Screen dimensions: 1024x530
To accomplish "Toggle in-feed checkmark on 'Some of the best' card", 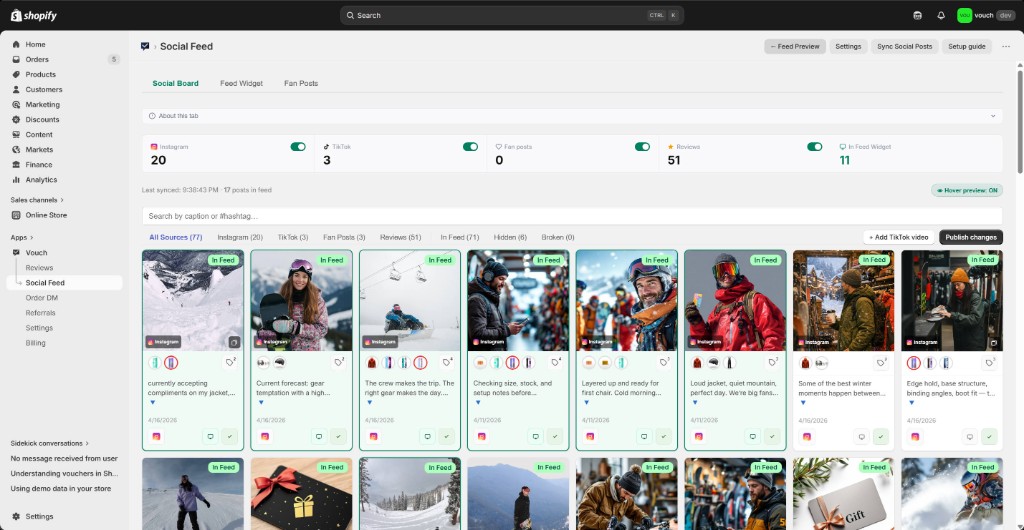I will pyautogui.click(x=880, y=437).
